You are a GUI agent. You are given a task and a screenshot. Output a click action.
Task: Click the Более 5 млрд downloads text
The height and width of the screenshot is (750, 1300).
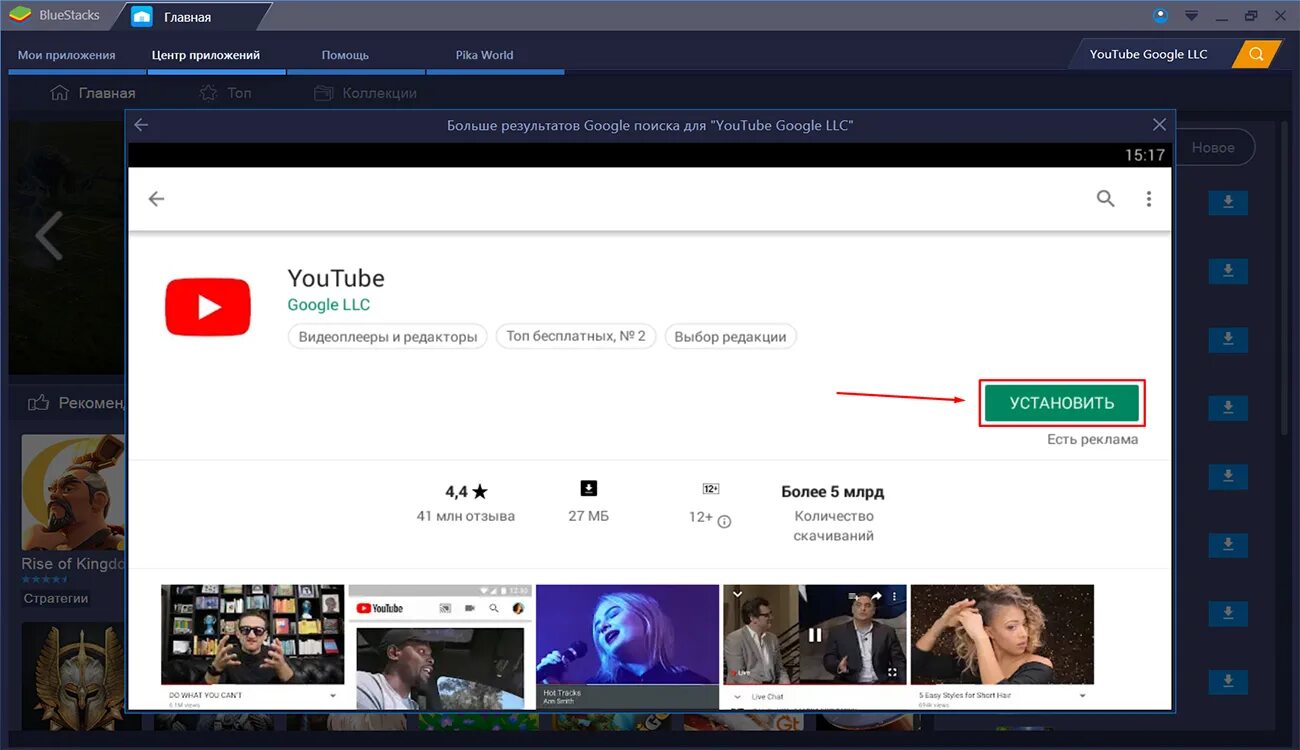click(833, 492)
